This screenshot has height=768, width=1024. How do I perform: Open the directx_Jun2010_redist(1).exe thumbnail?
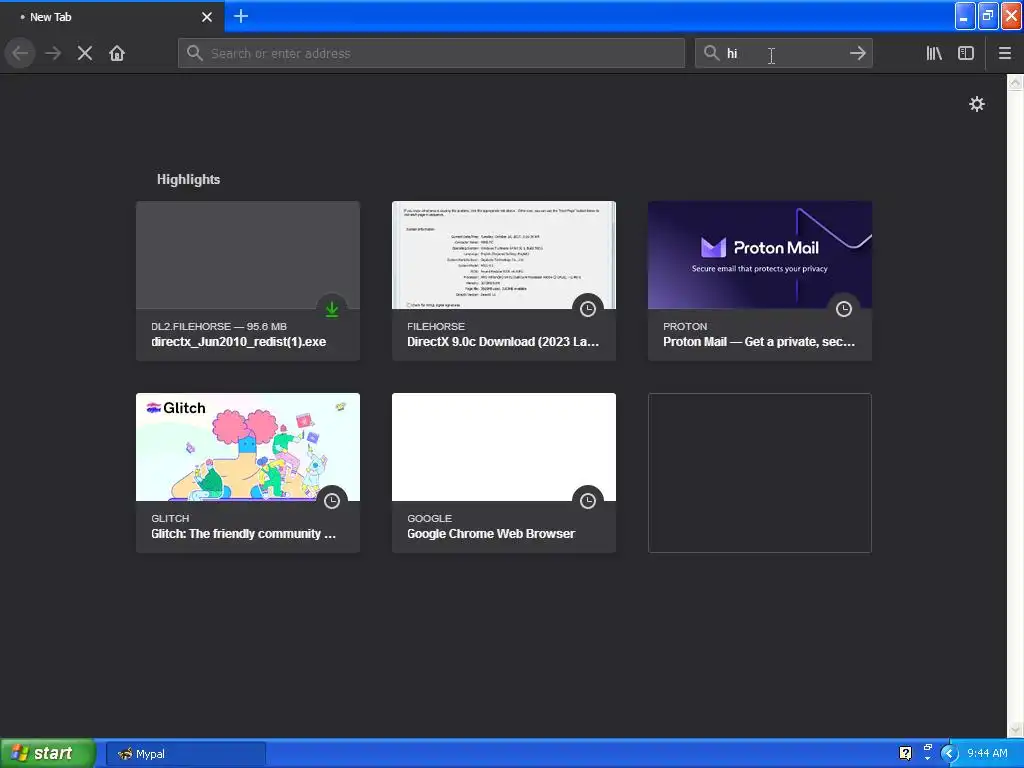tap(248, 255)
